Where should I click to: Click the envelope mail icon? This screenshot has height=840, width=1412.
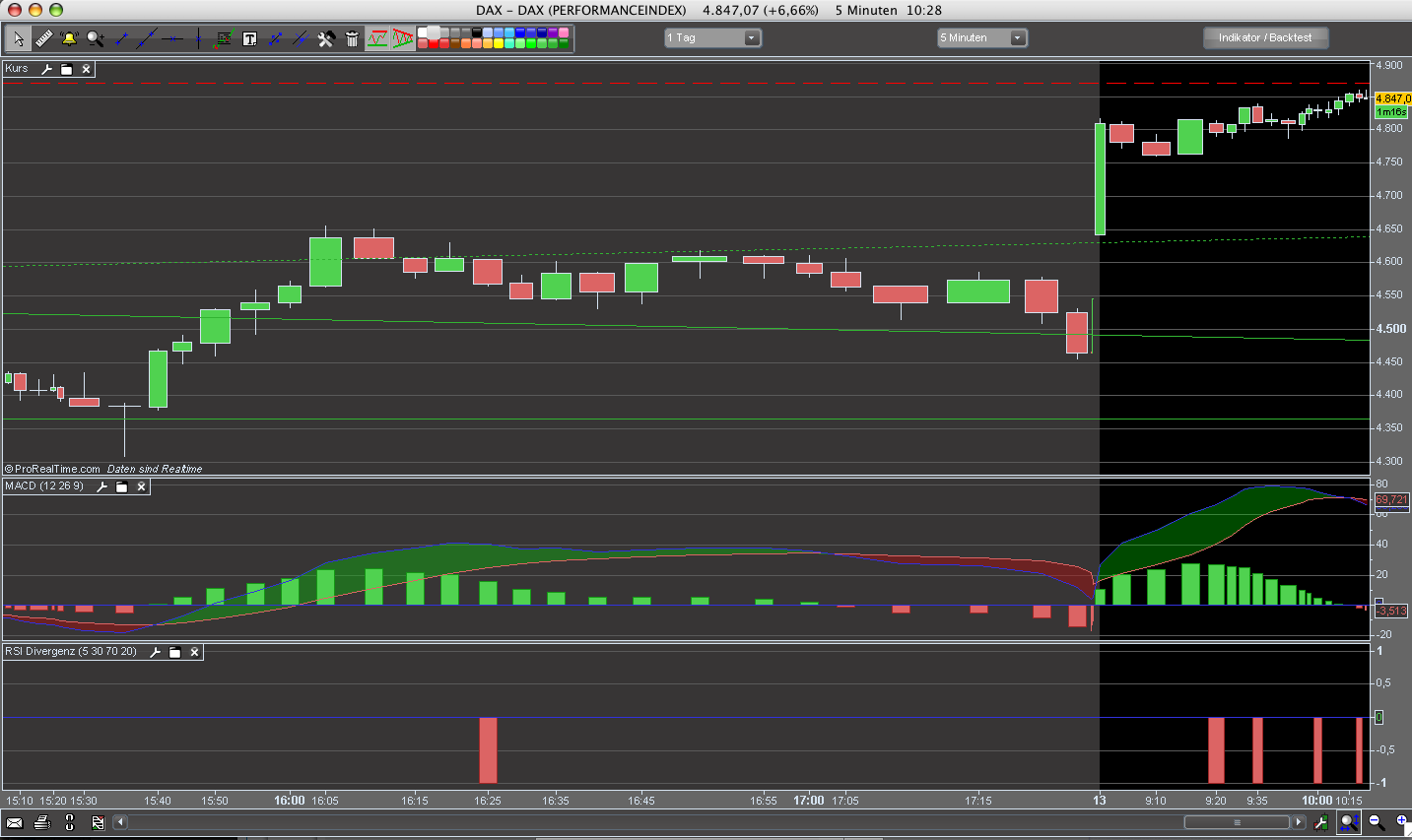click(x=15, y=822)
